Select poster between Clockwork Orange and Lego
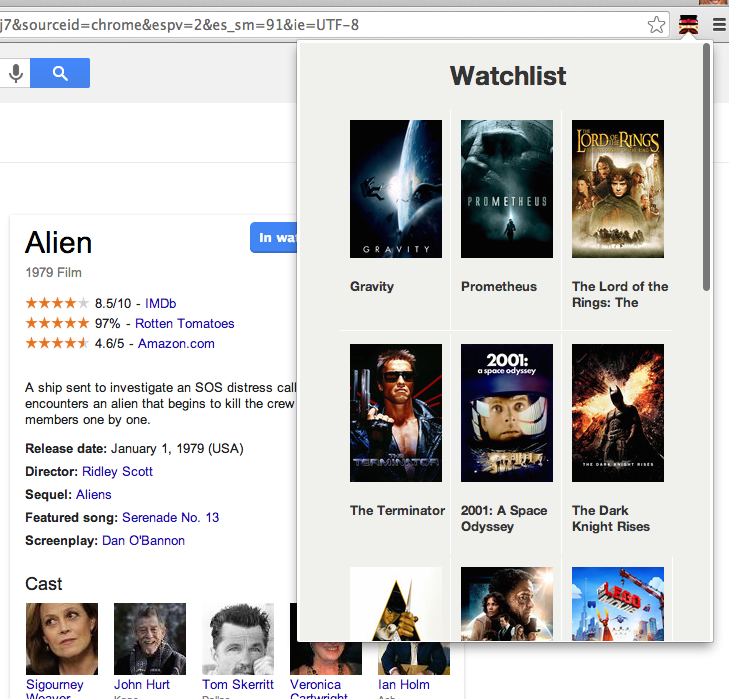The image size is (729, 699). (507, 604)
